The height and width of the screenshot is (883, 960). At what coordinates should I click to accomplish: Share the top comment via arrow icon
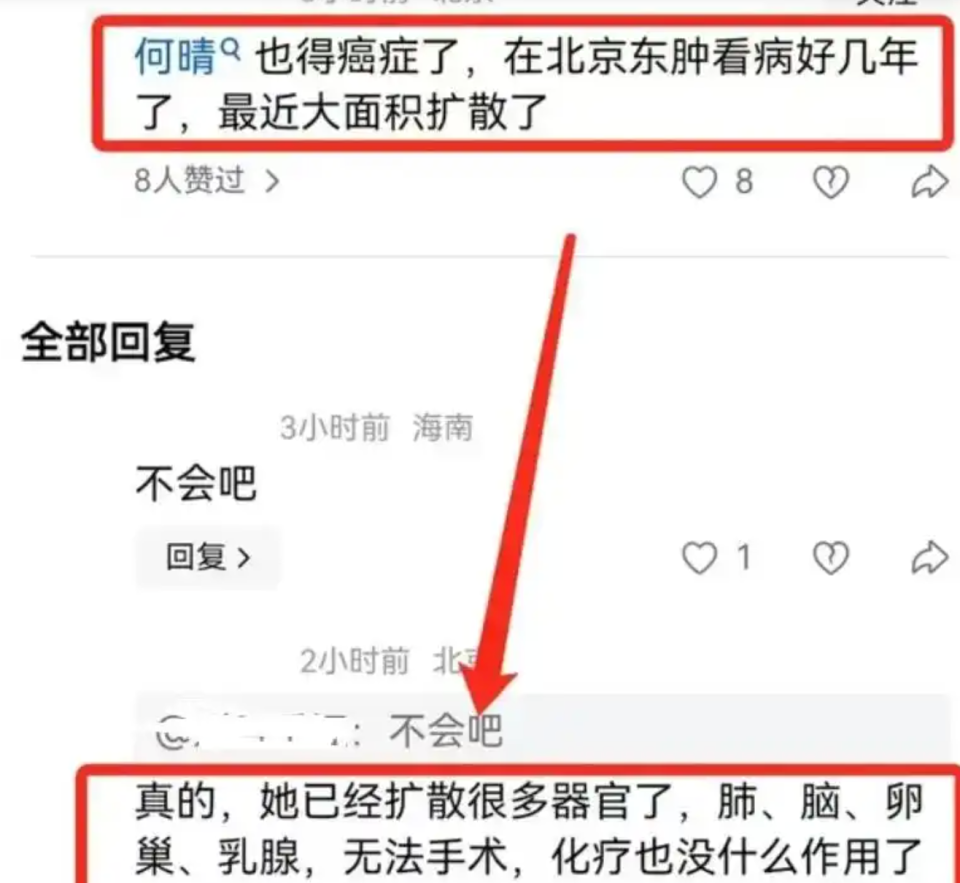pyautogui.click(x=929, y=181)
